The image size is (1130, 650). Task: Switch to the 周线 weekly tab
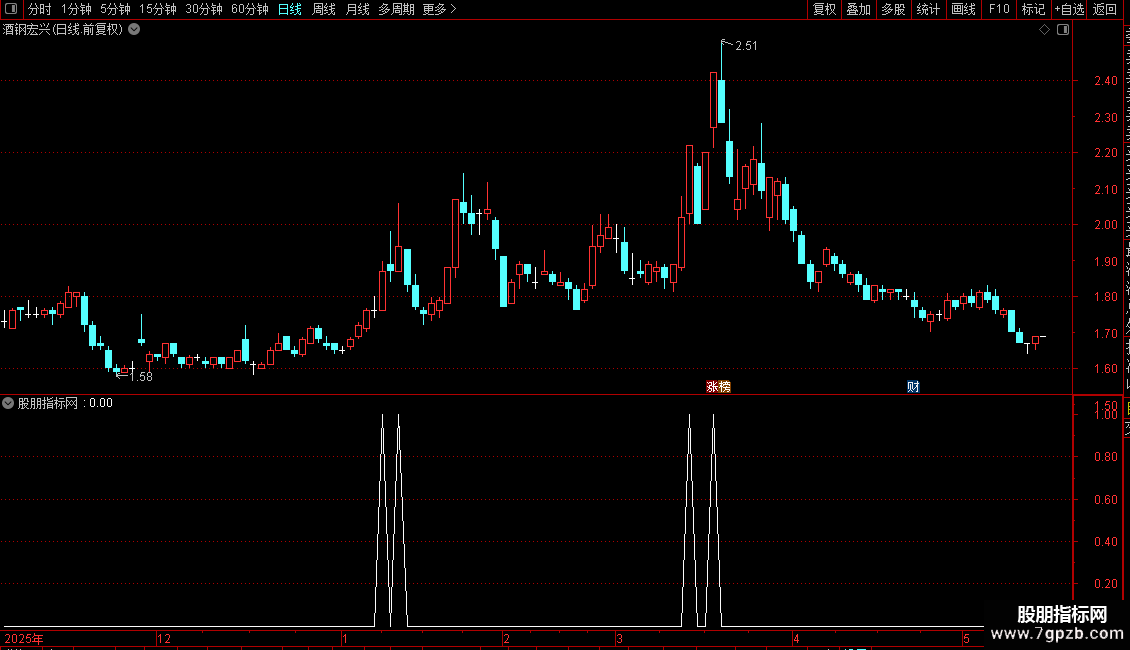(x=324, y=9)
